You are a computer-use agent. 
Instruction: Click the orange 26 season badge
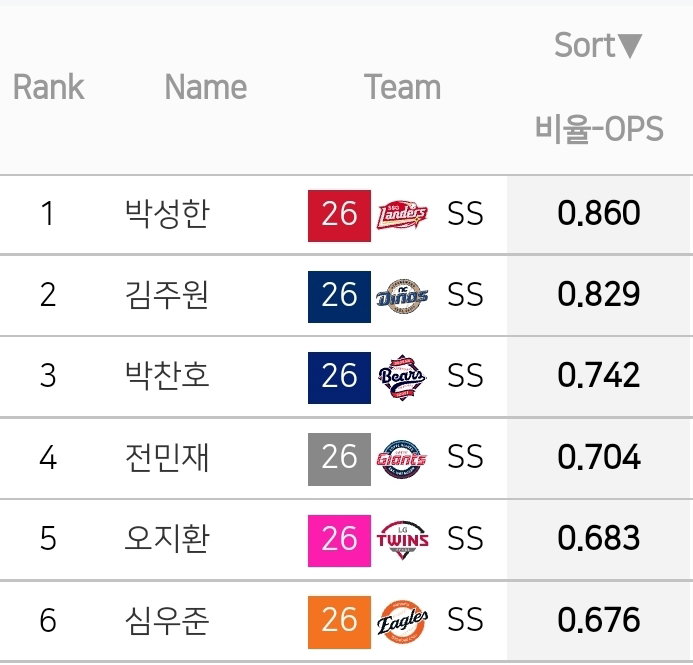click(x=339, y=622)
